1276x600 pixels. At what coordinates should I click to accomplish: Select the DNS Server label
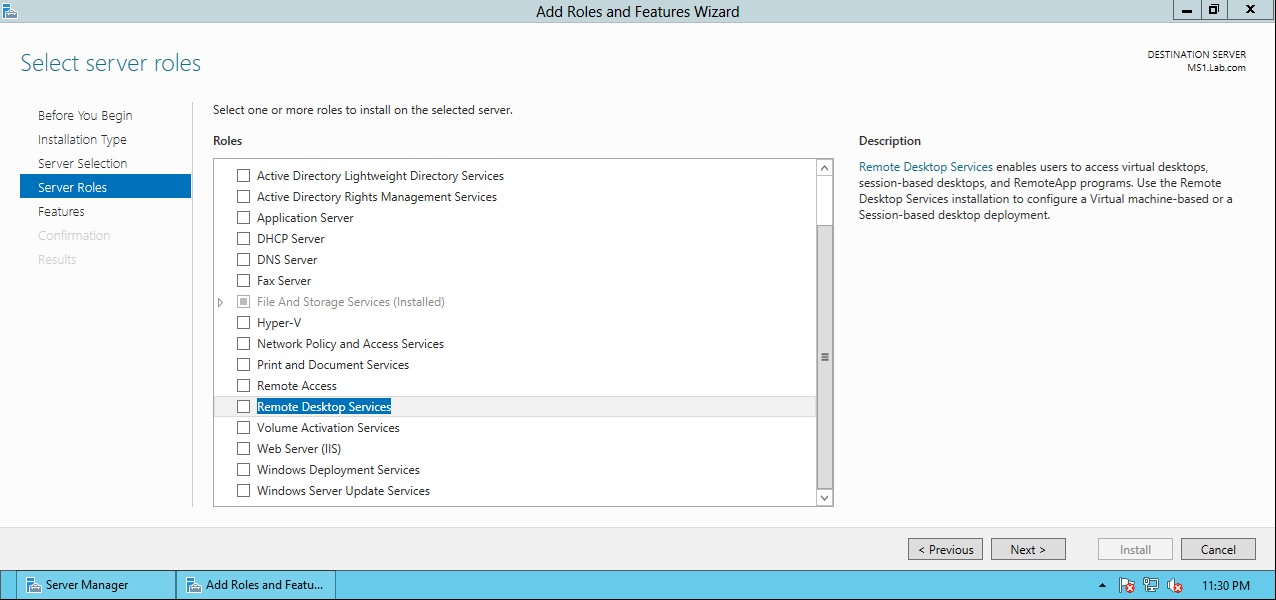287,260
